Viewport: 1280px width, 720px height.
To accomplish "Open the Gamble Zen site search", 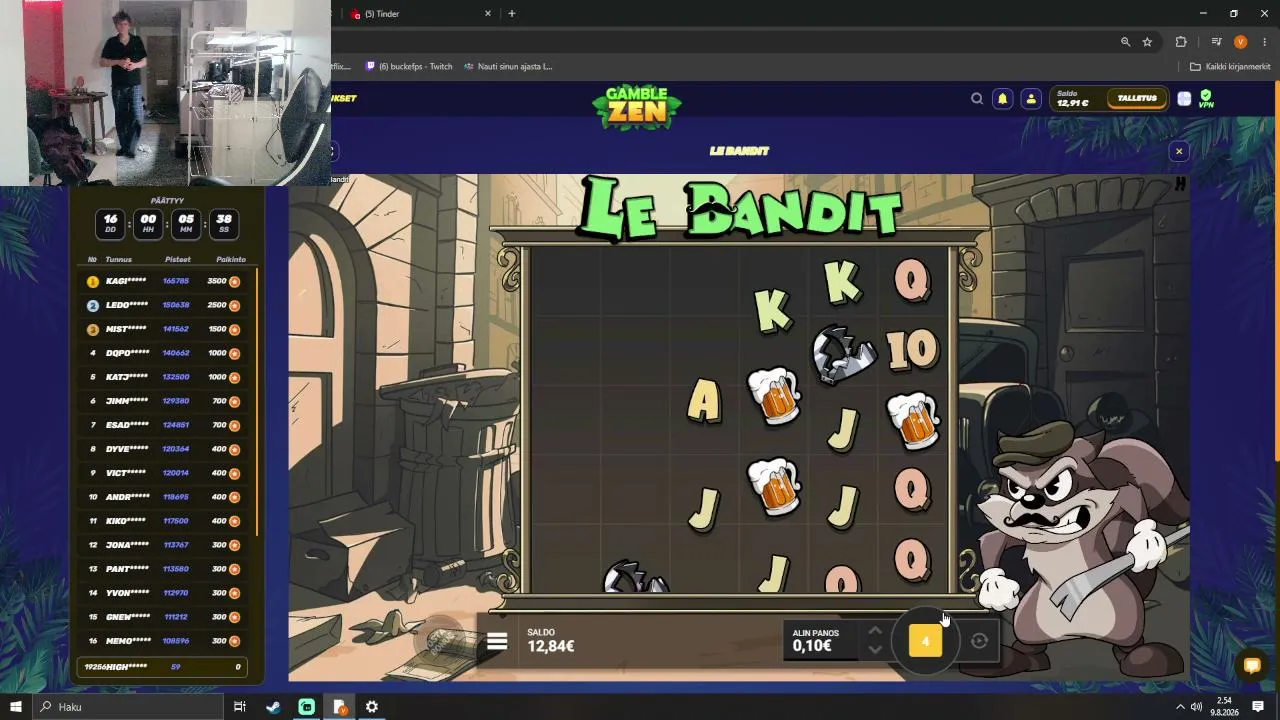I will [977, 98].
